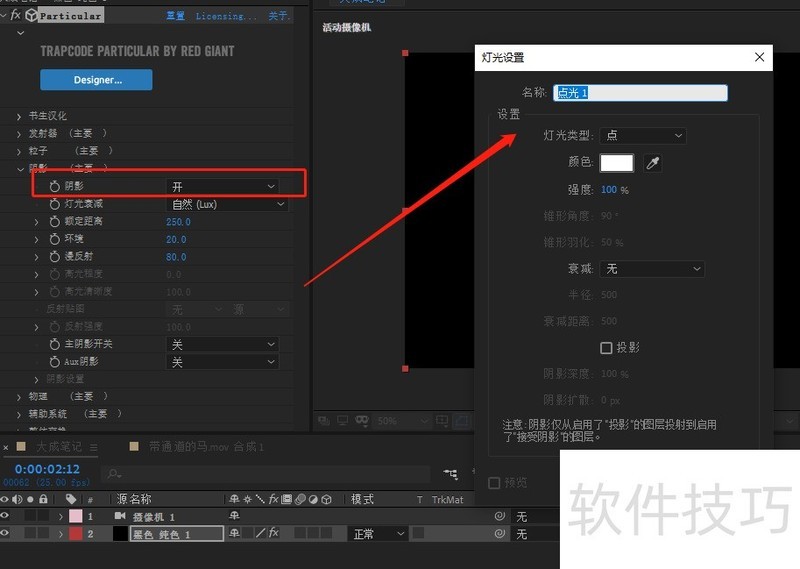
Task: Click the Designer... button
Action: pos(97,79)
